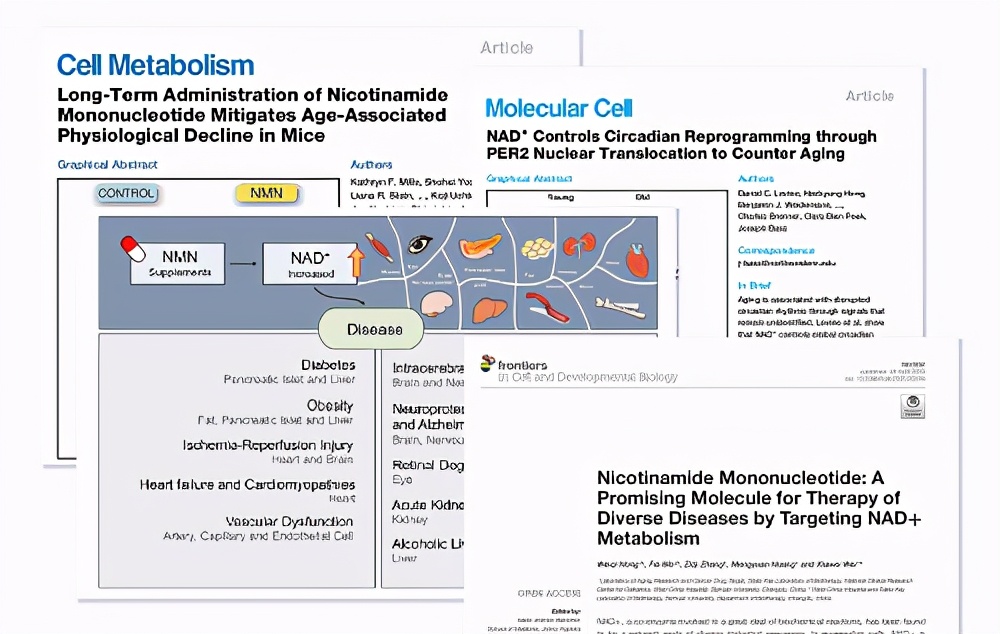Click the Eye subtitle under Retinal entry
Image resolution: width=1000 pixels, height=634 pixels.
pyautogui.click(x=402, y=480)
